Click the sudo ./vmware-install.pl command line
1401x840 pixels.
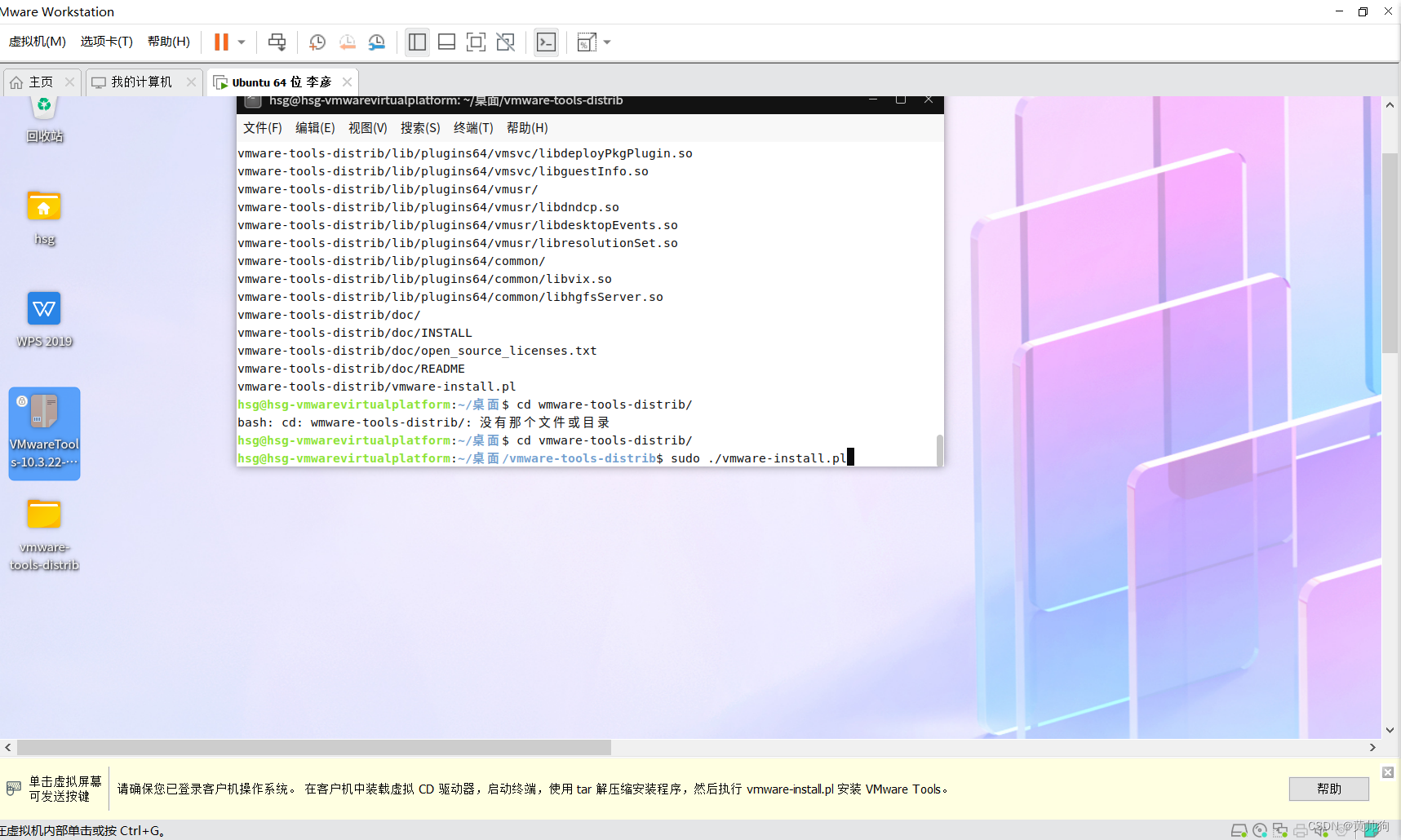coord(545,458)
